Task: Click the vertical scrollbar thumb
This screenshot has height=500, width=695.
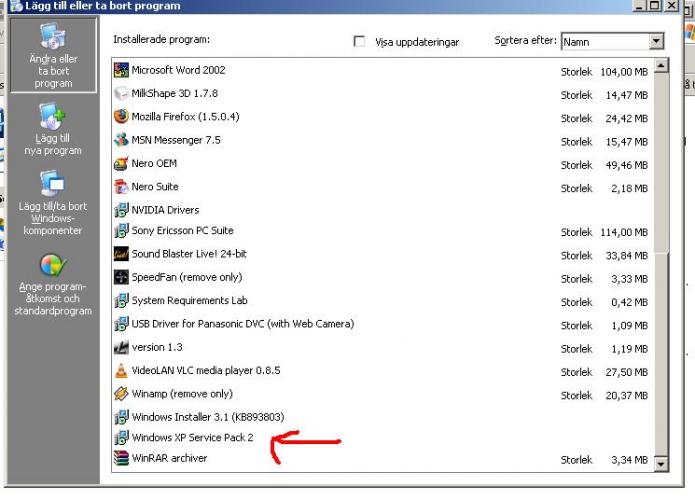Action: (661, 163)
